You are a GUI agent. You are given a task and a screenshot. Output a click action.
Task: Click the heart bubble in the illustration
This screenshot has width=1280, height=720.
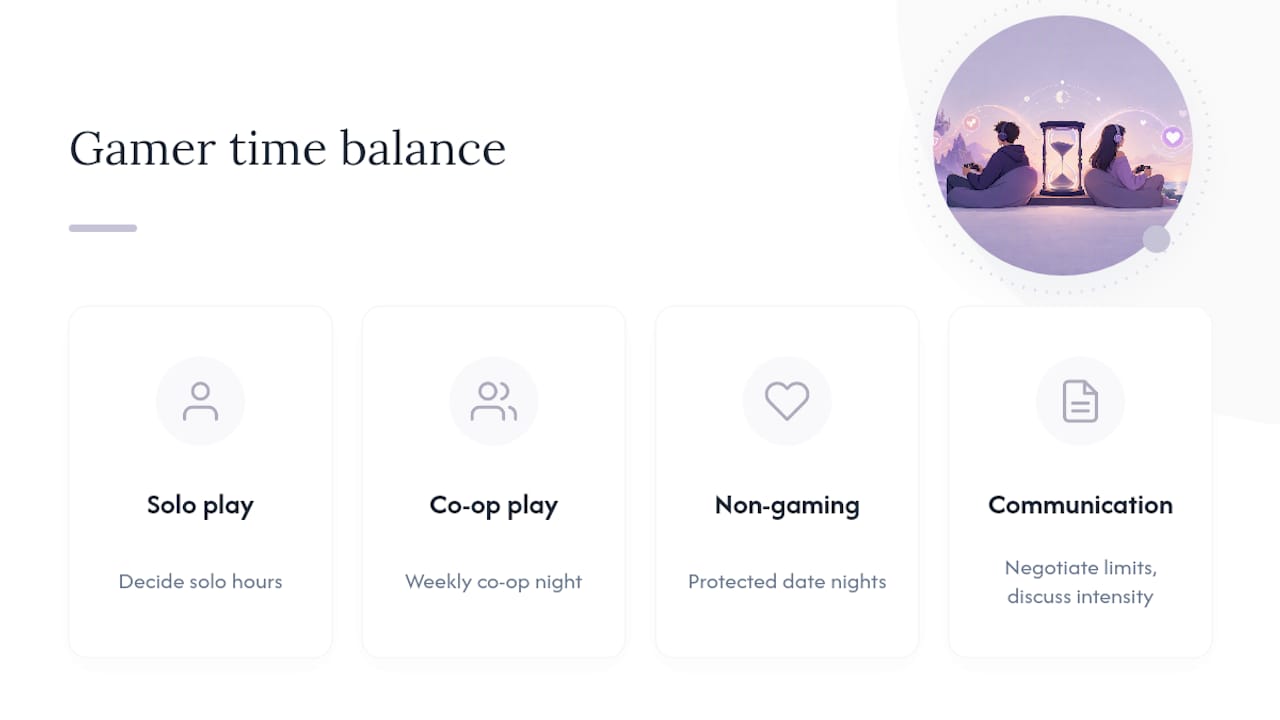point(1173,137)
